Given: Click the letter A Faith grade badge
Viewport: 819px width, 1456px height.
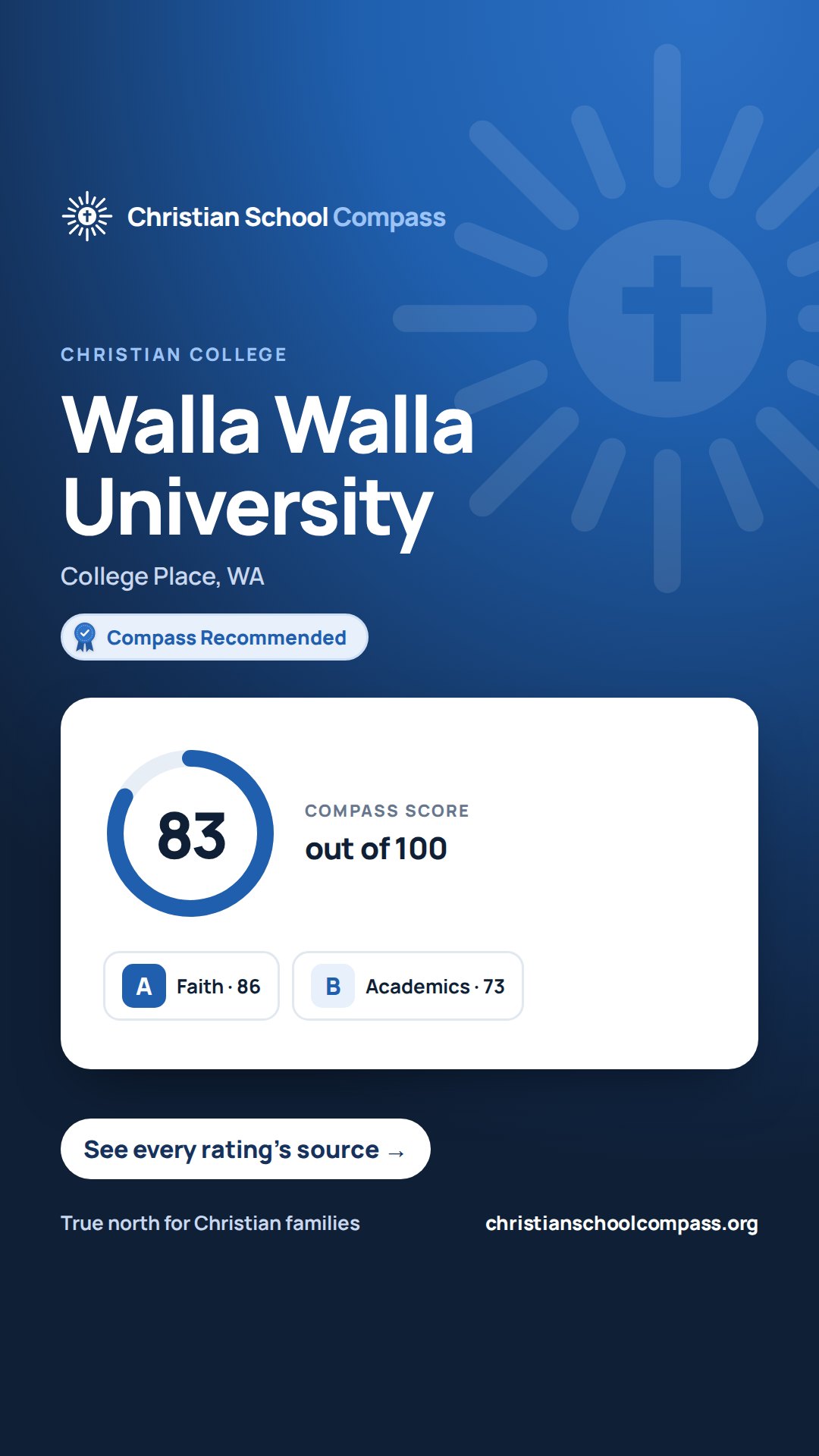Looking at the screenshot, I should (144, 986).
